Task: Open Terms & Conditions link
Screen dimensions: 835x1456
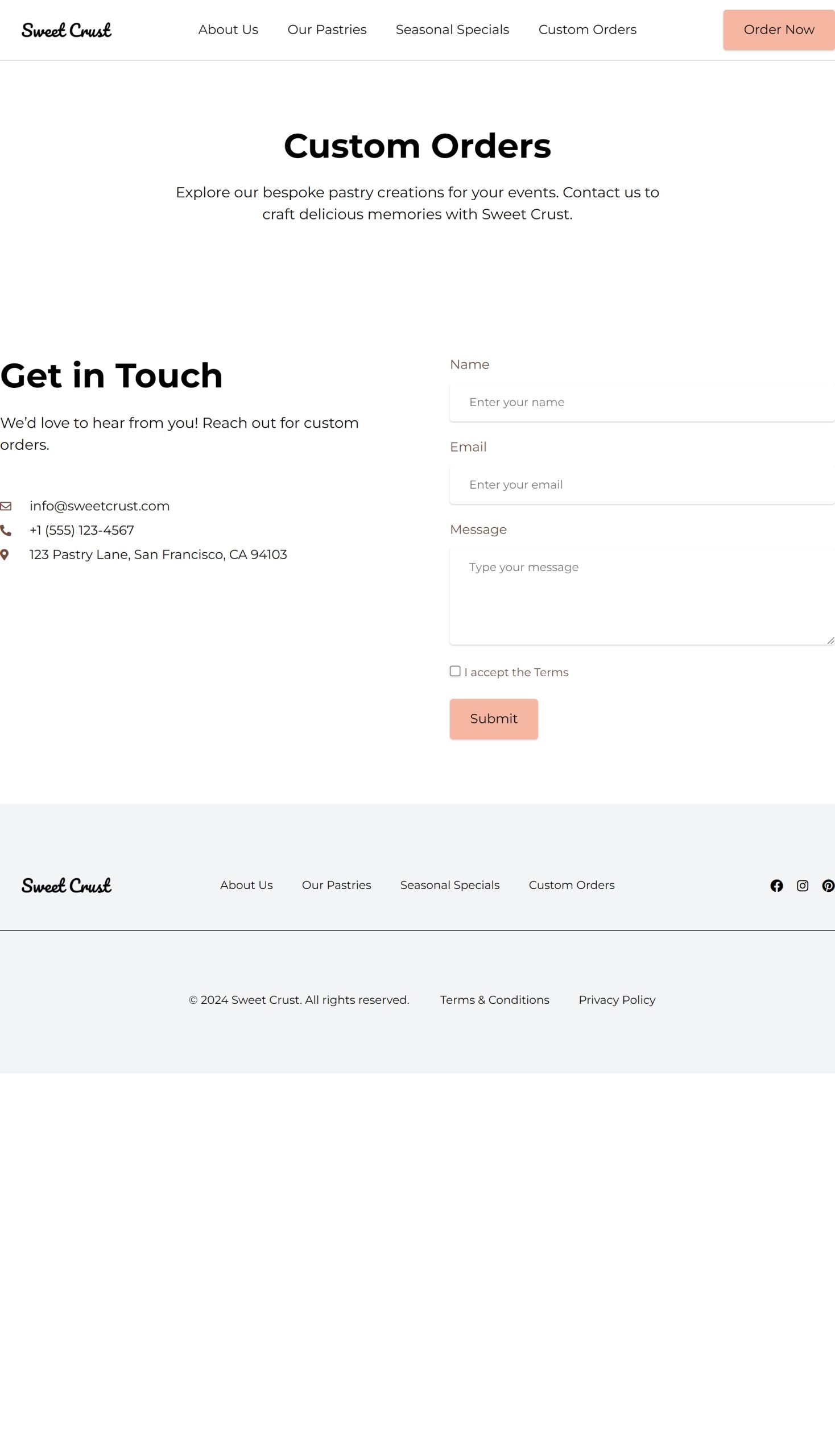Action: [495, 1000]
